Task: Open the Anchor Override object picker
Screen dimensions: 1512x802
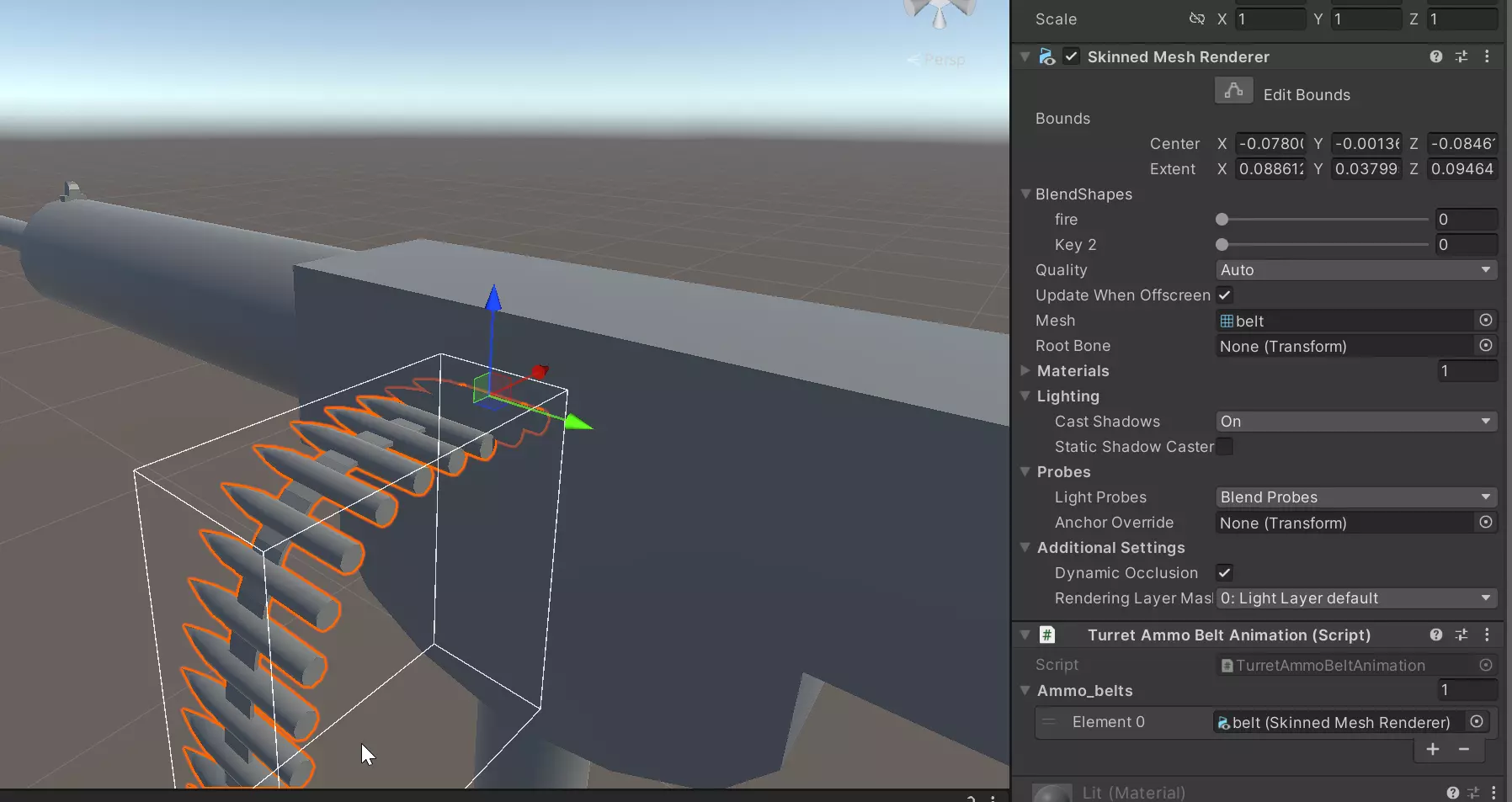Action: [1486, 522]
